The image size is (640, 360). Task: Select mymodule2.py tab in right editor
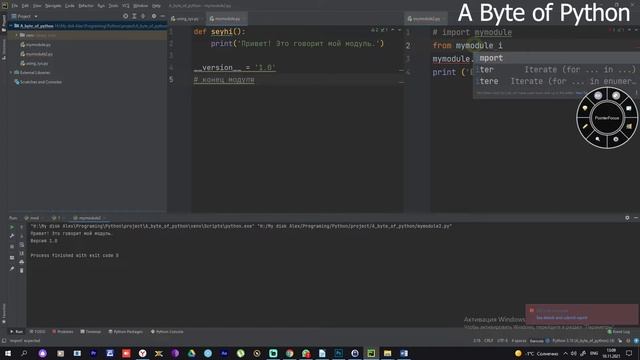click(x=426, y=19)
